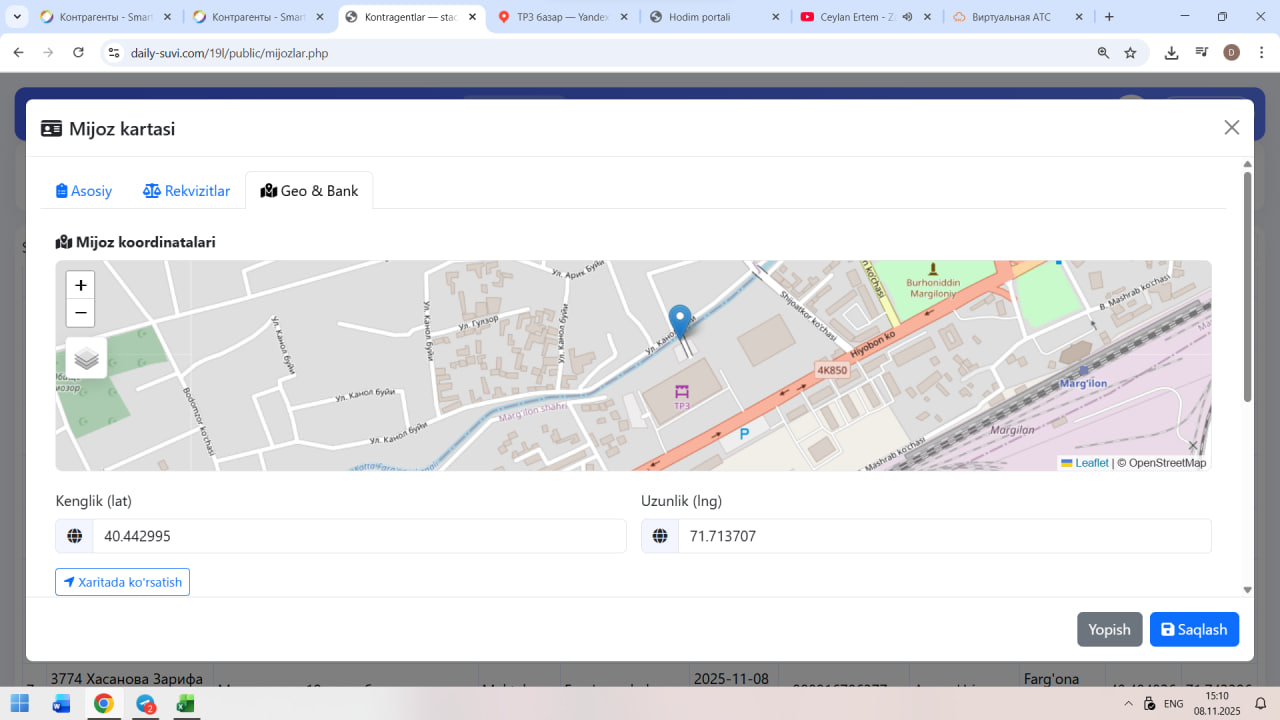The height and width of the screenshot is (720, 1280).
Task: Click the dialog's vertical scrollbar
Action: click(x=1247, y=287)
